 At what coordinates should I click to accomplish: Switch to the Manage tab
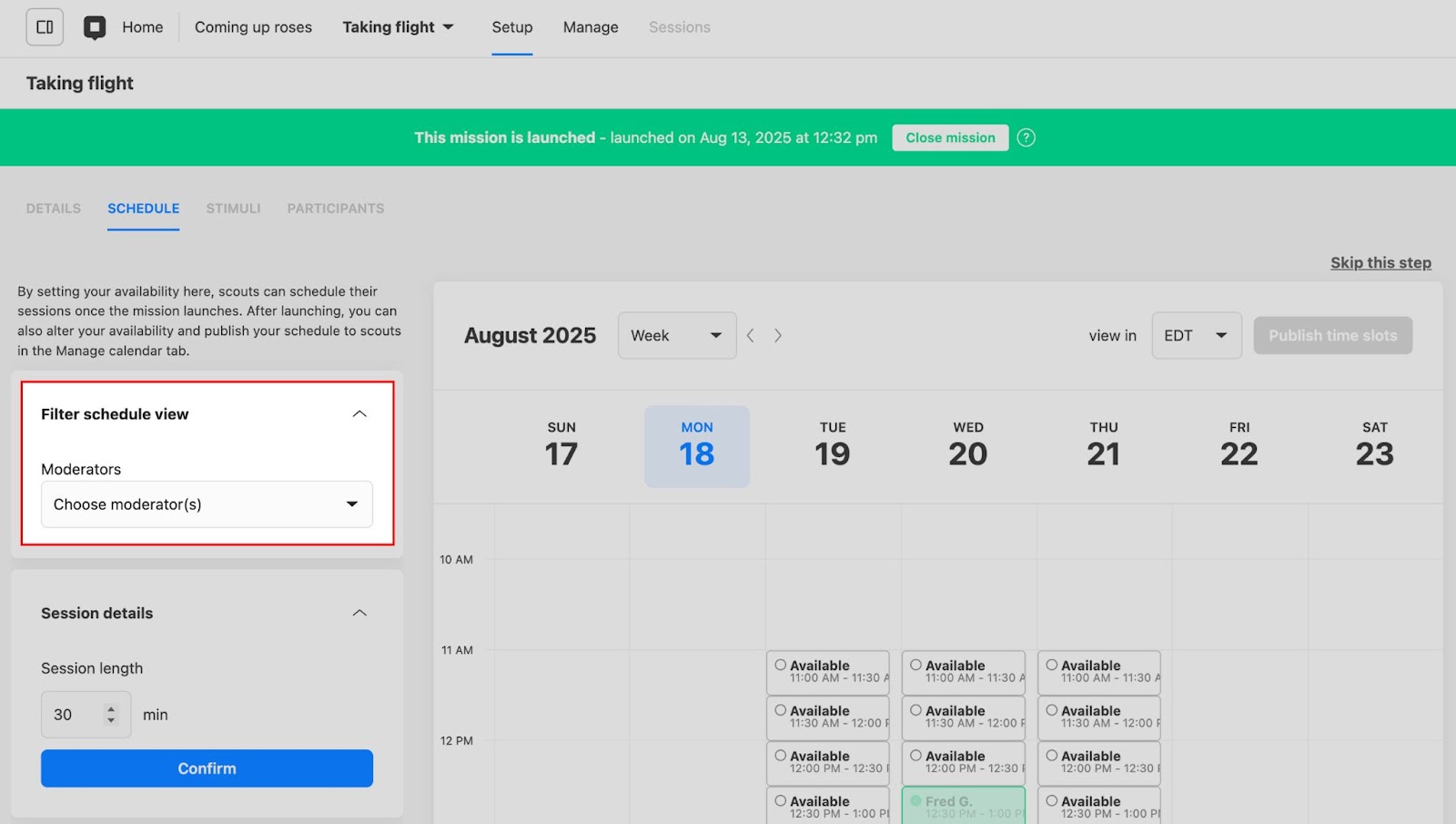[x=591, y=27]
